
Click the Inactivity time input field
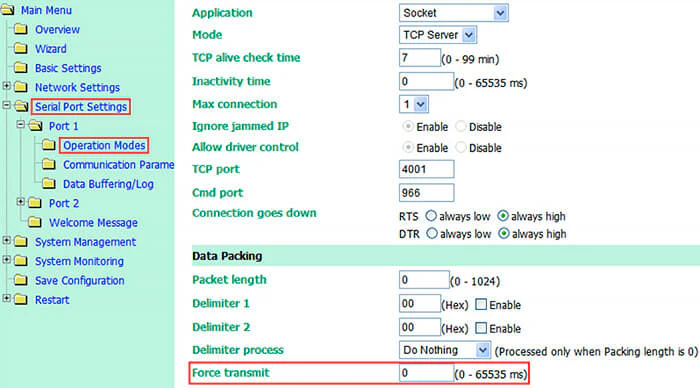click(x=426, y=81)
